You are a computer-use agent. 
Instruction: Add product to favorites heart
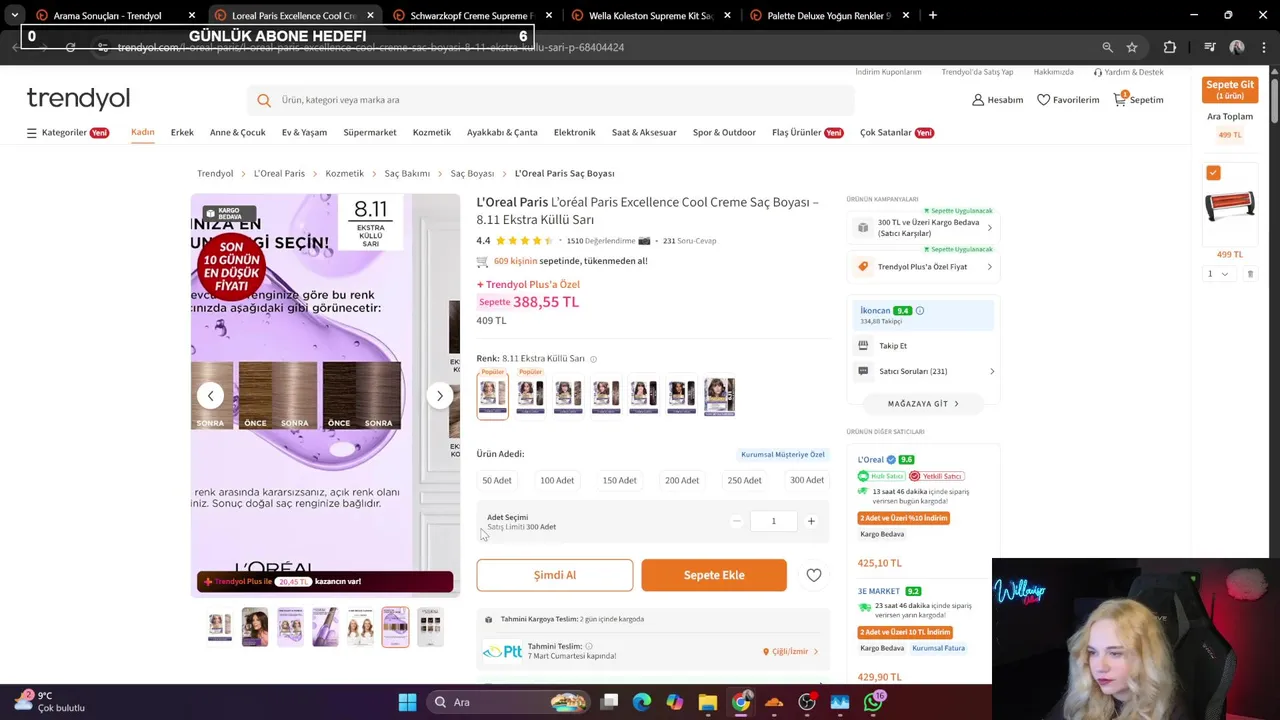pos(814,575)
